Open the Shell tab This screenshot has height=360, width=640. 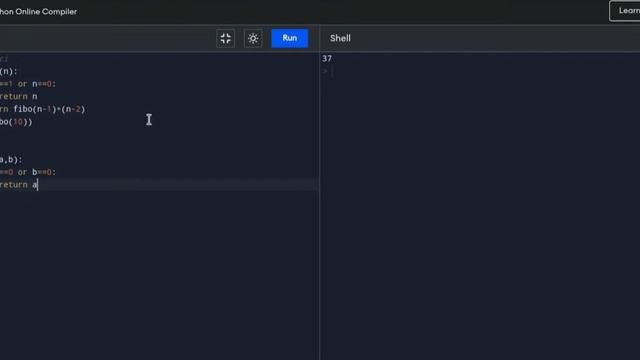[340, 38]
